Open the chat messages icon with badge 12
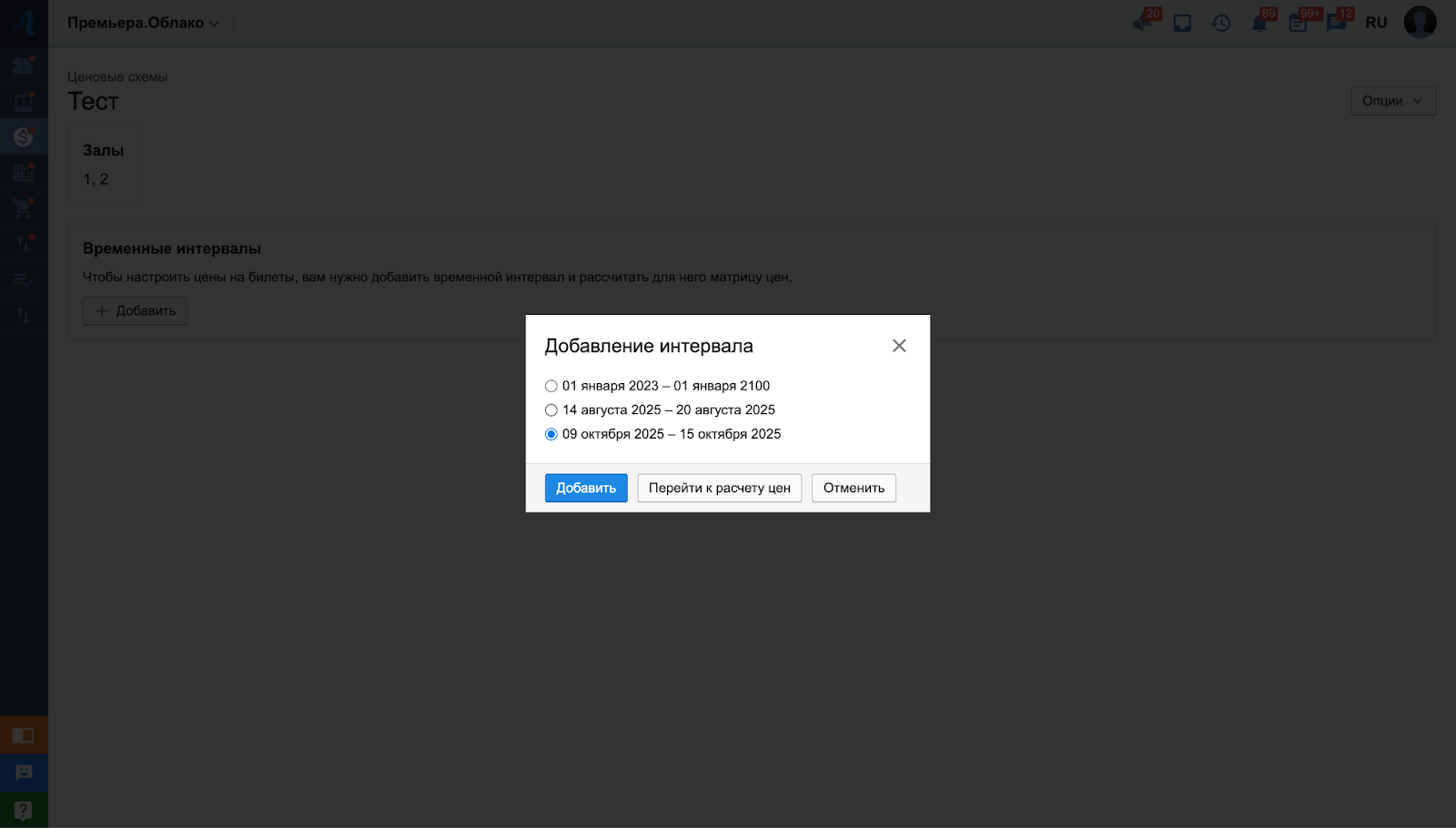Viewport: 1456px width, 828px height. click(1336, 23)
